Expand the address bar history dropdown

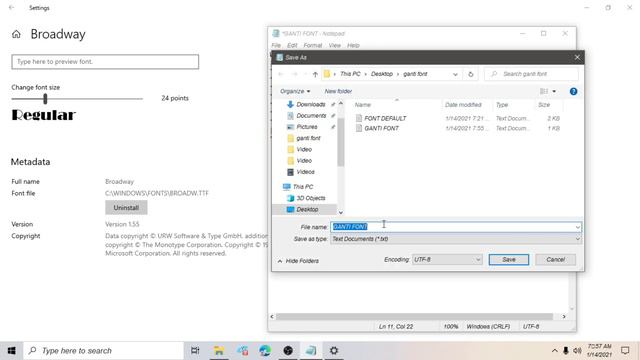tap(455, 74)
